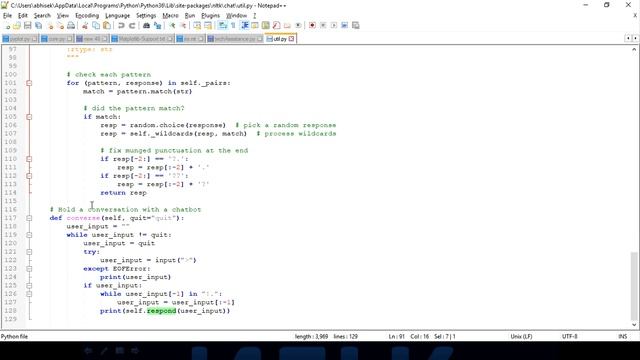Close the util.py tab with its red X
The width and height of the screenshot is (640, 360).
[x=291, y=39]
